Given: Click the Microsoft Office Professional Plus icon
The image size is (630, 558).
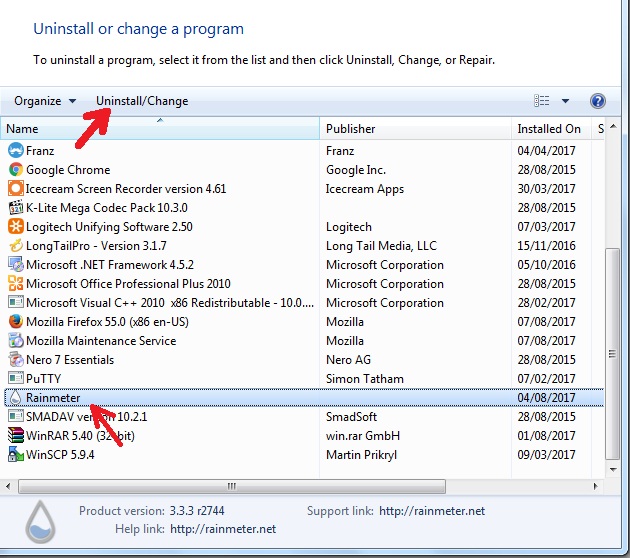Looking at the screenshot, I should coord(16,284).
